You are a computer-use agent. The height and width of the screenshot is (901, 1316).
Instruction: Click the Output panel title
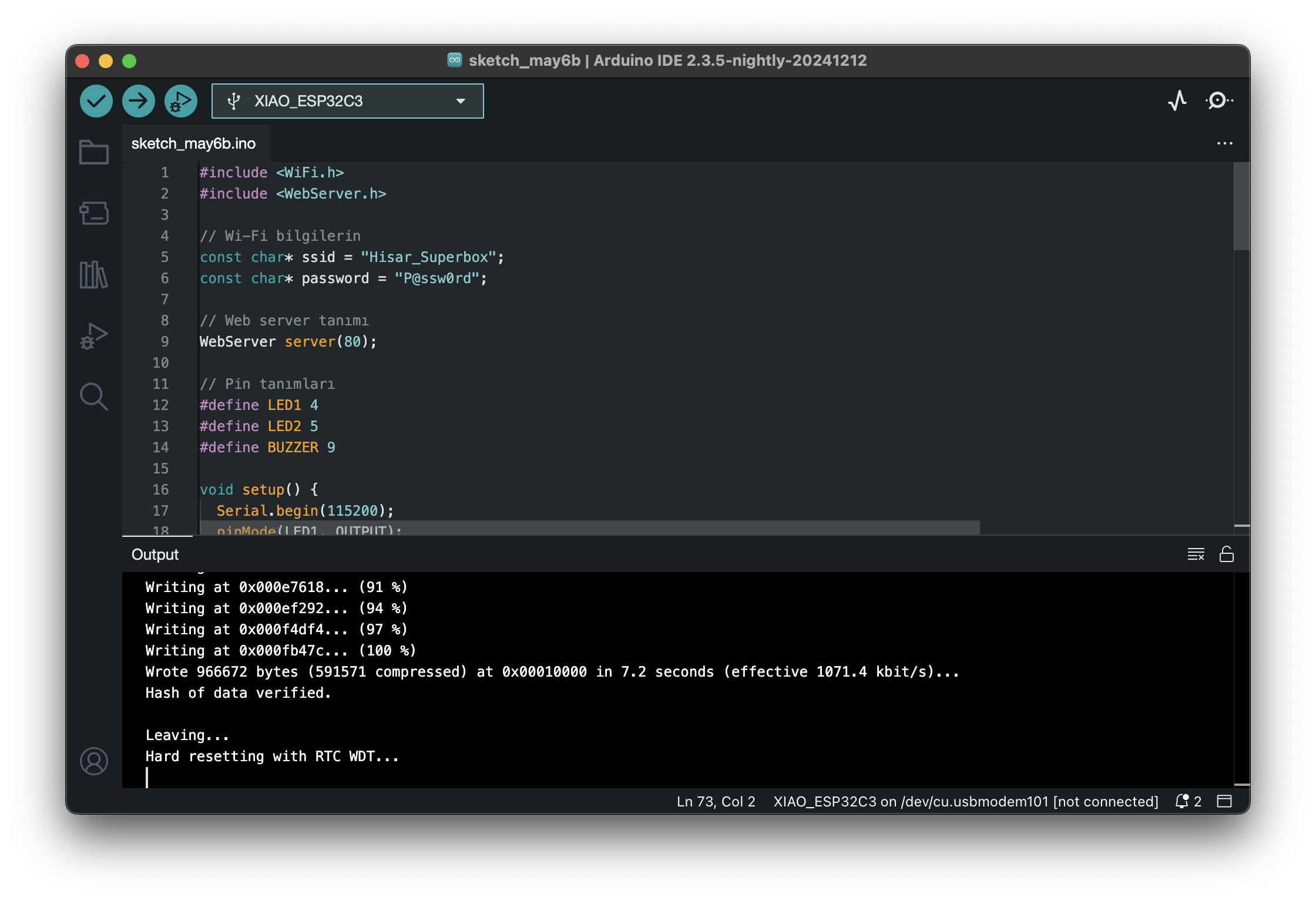click(x=155, y=554)
